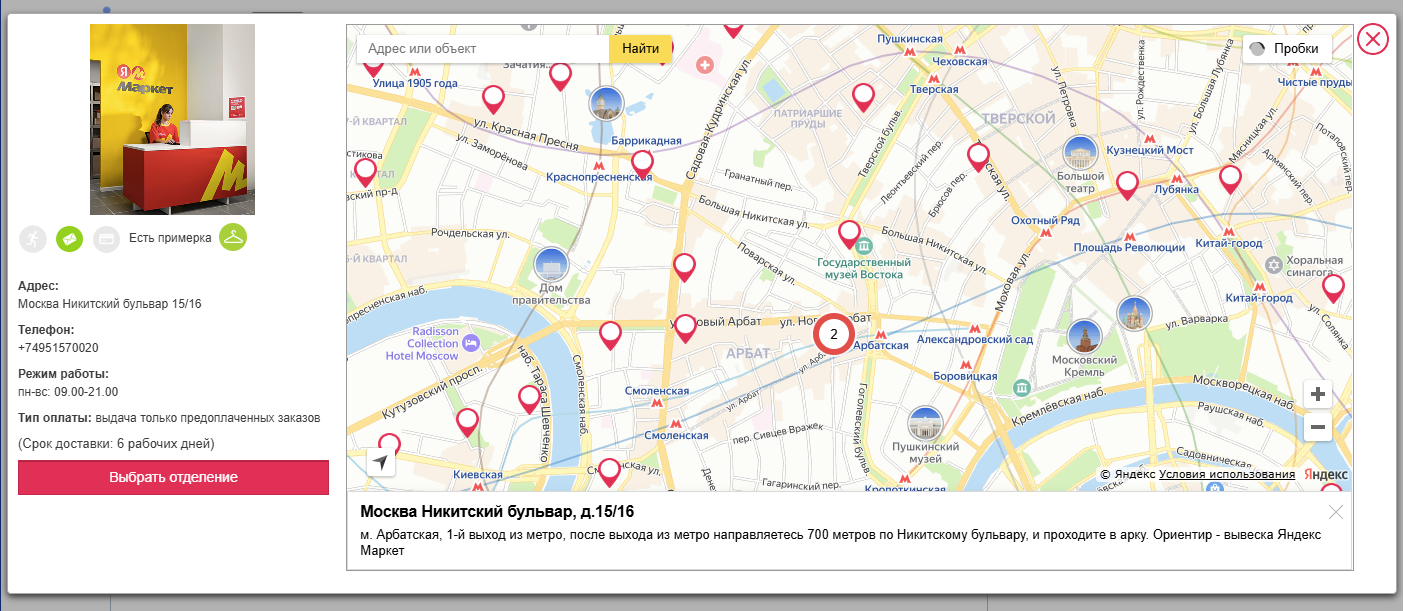
Task: Click the gray bank card icon
Action: coord(106,239)
